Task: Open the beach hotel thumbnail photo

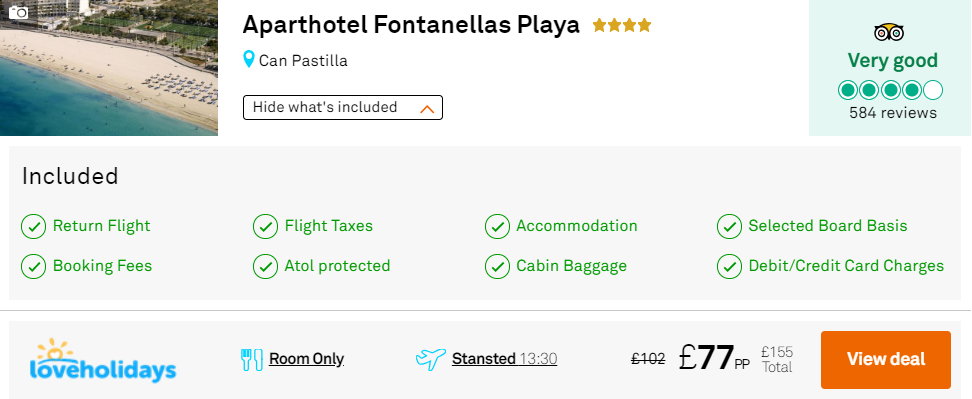Action: point(109,68)
